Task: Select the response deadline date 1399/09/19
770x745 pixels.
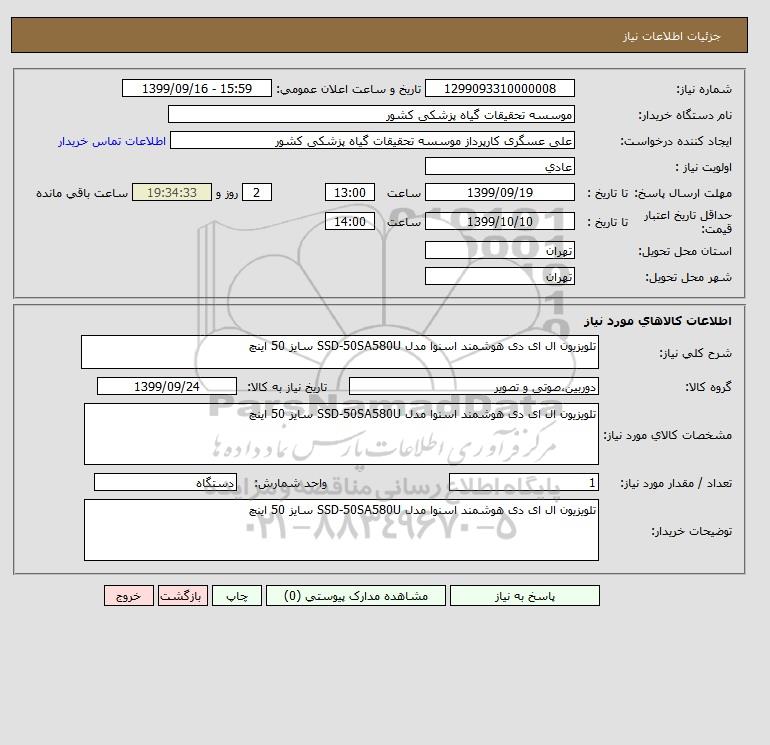Action: tap(499, 193)
